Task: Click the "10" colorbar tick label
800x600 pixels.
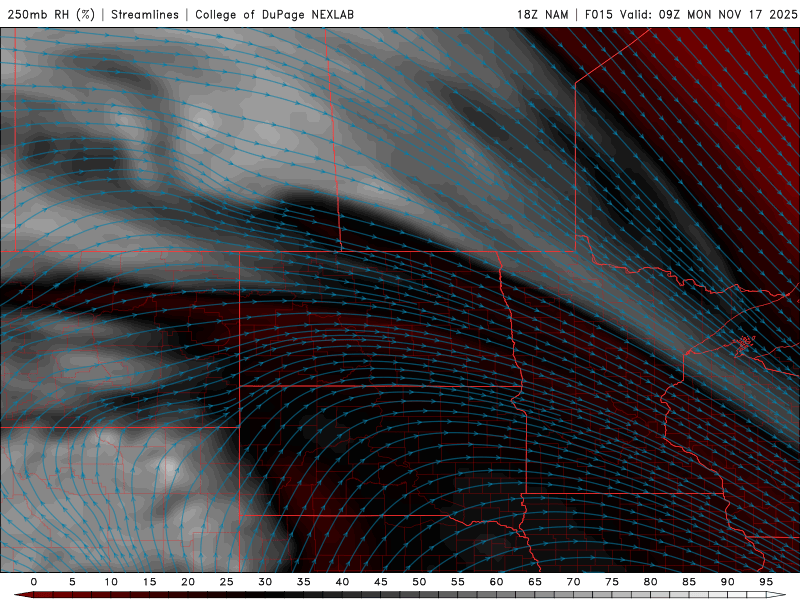Action: click(x=111, y=582)
